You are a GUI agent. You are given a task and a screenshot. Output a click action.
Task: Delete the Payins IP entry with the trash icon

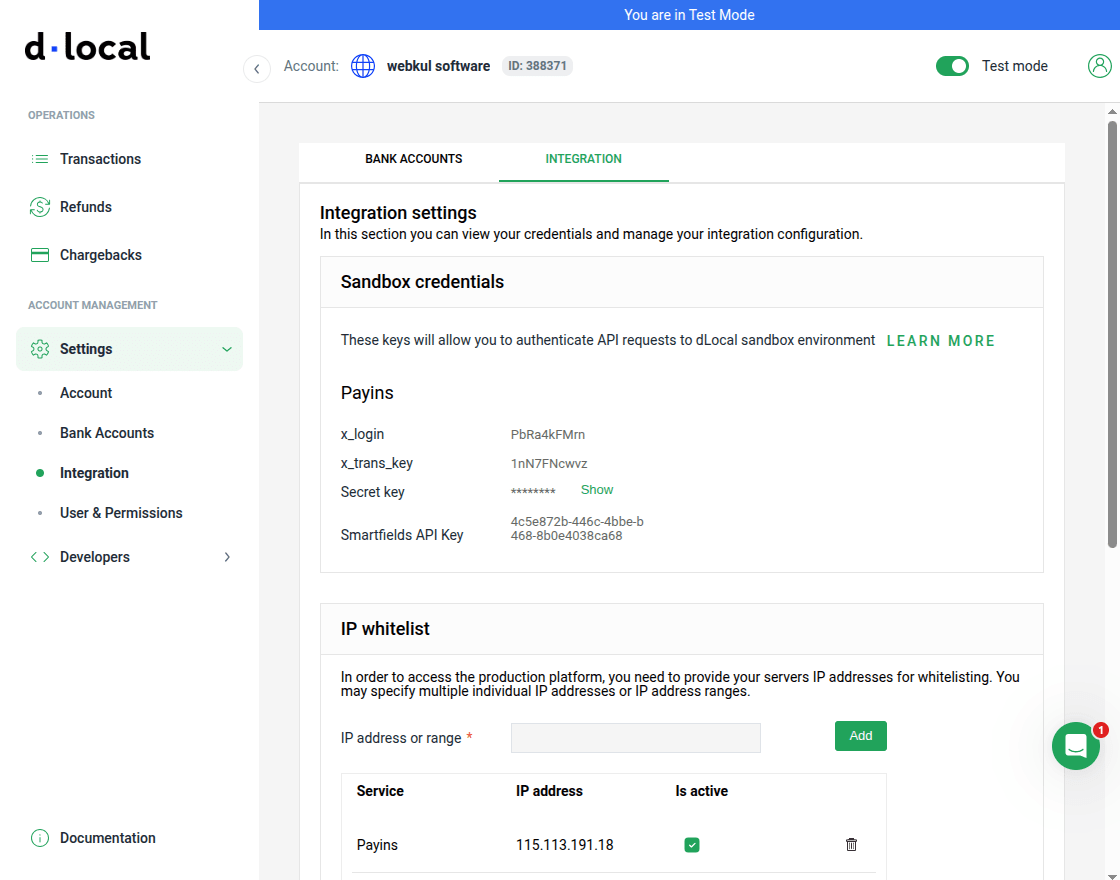click(x=851, y=845)
